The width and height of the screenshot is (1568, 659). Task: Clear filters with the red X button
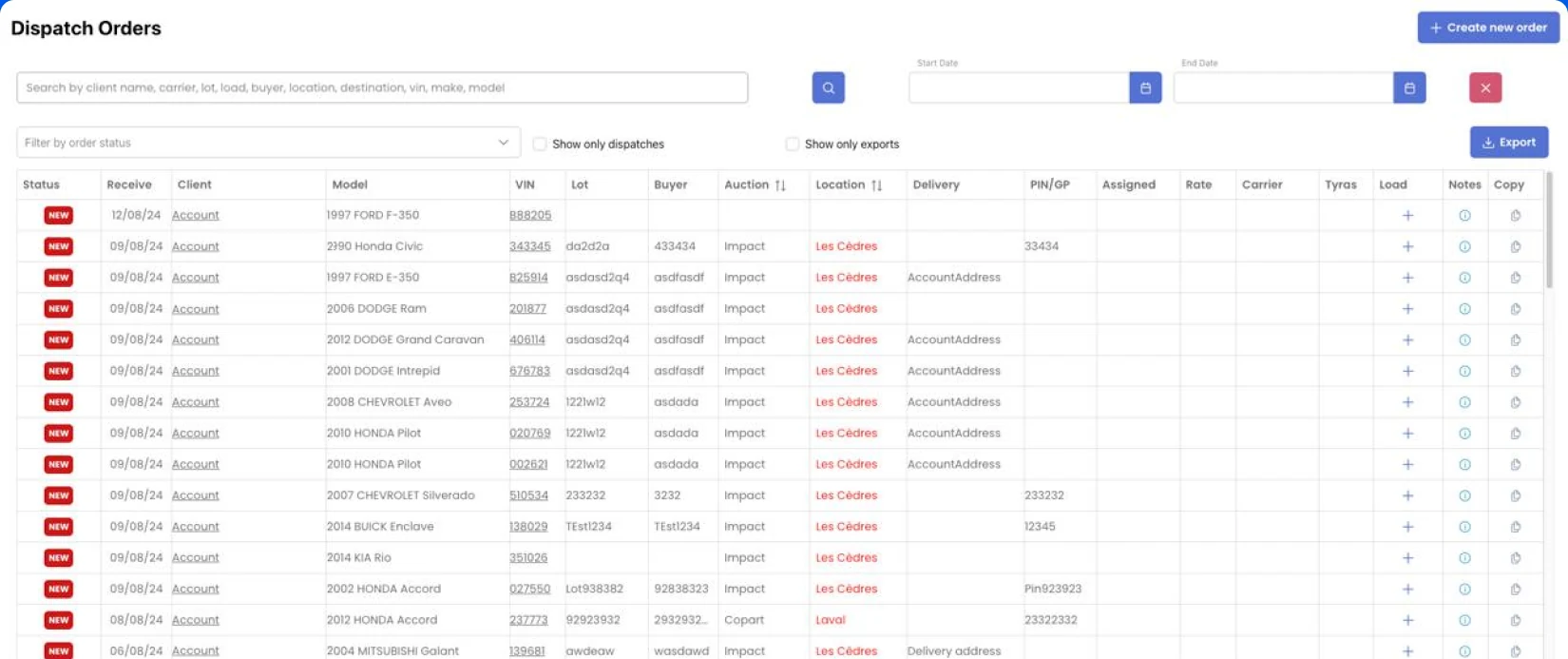point(1485,87)
